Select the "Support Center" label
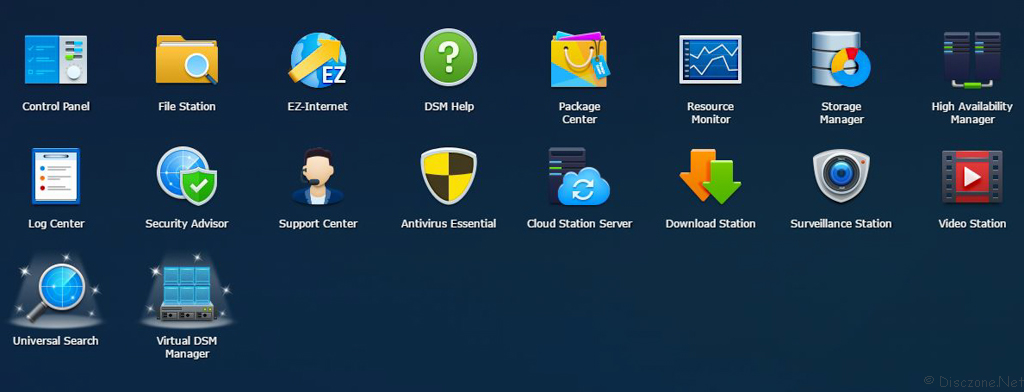 (318, 223)
